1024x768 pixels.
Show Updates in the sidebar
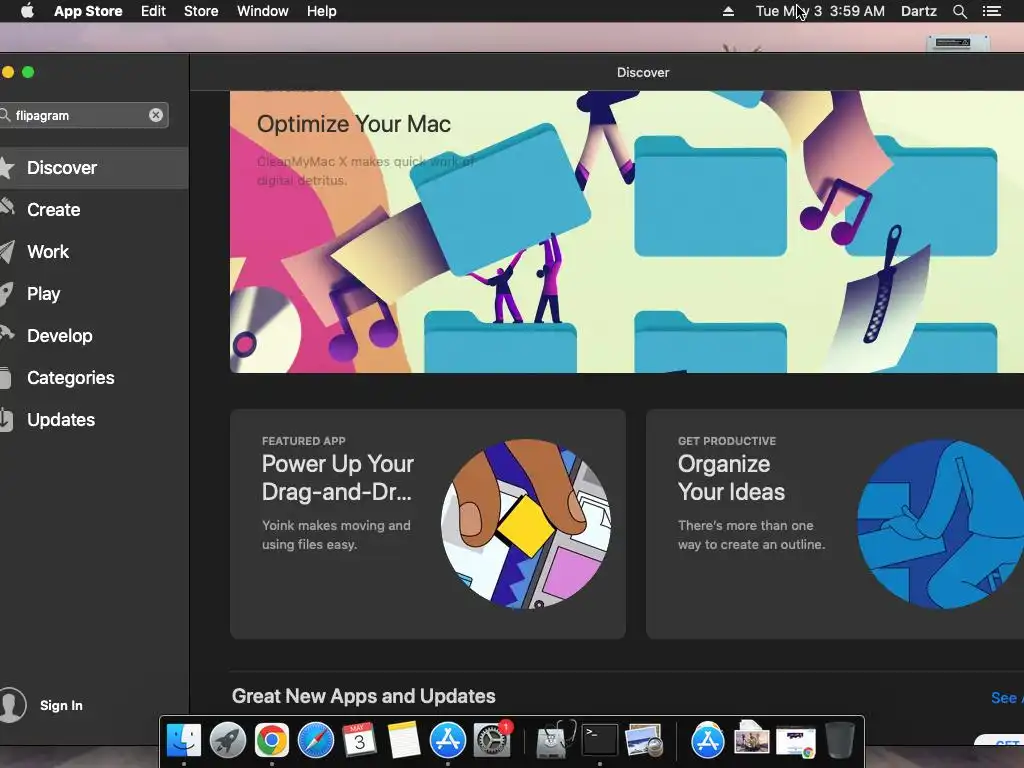[94, 419]
